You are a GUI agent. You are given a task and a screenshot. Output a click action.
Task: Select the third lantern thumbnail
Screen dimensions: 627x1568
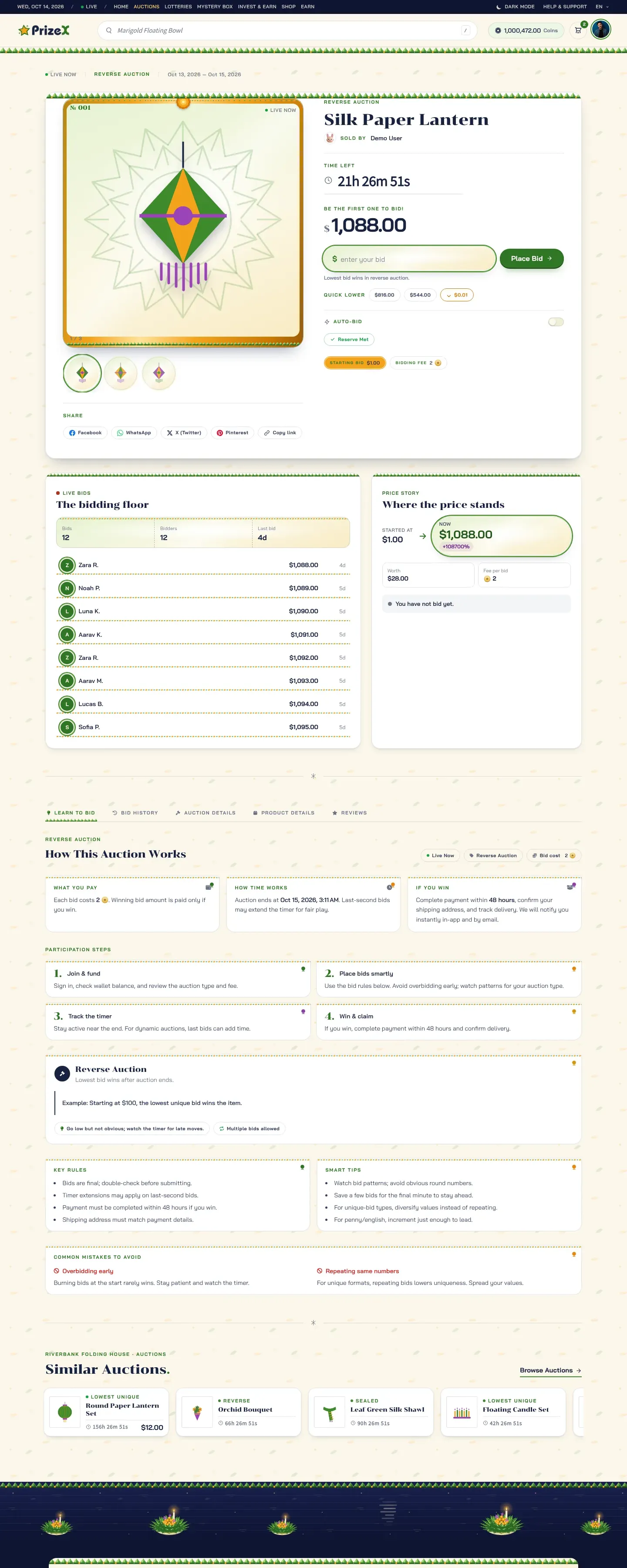(x=159, y=373)
